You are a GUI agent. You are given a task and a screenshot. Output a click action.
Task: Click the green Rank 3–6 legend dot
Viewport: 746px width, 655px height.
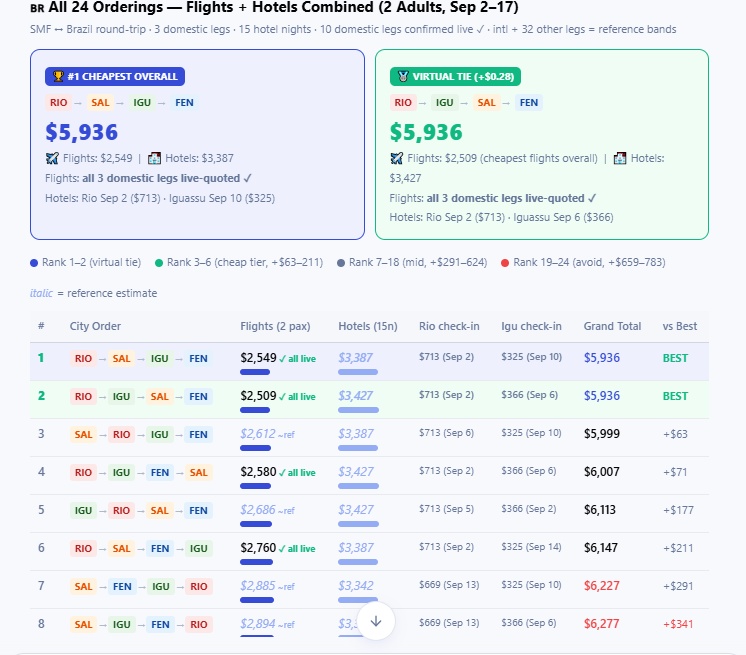(x=159, y=263)
